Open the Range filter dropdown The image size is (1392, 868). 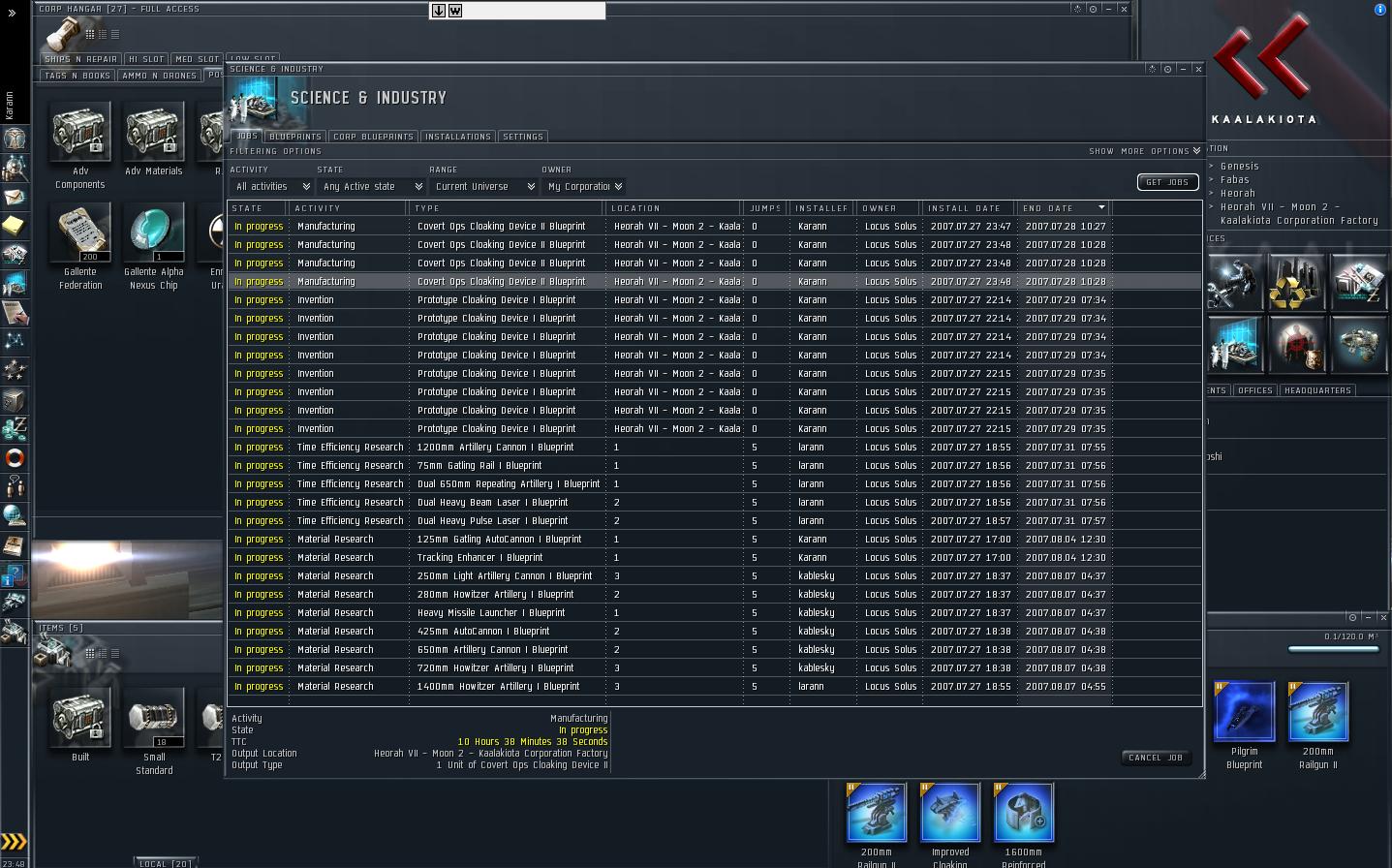pyautogui.click(x=483, y=186)
